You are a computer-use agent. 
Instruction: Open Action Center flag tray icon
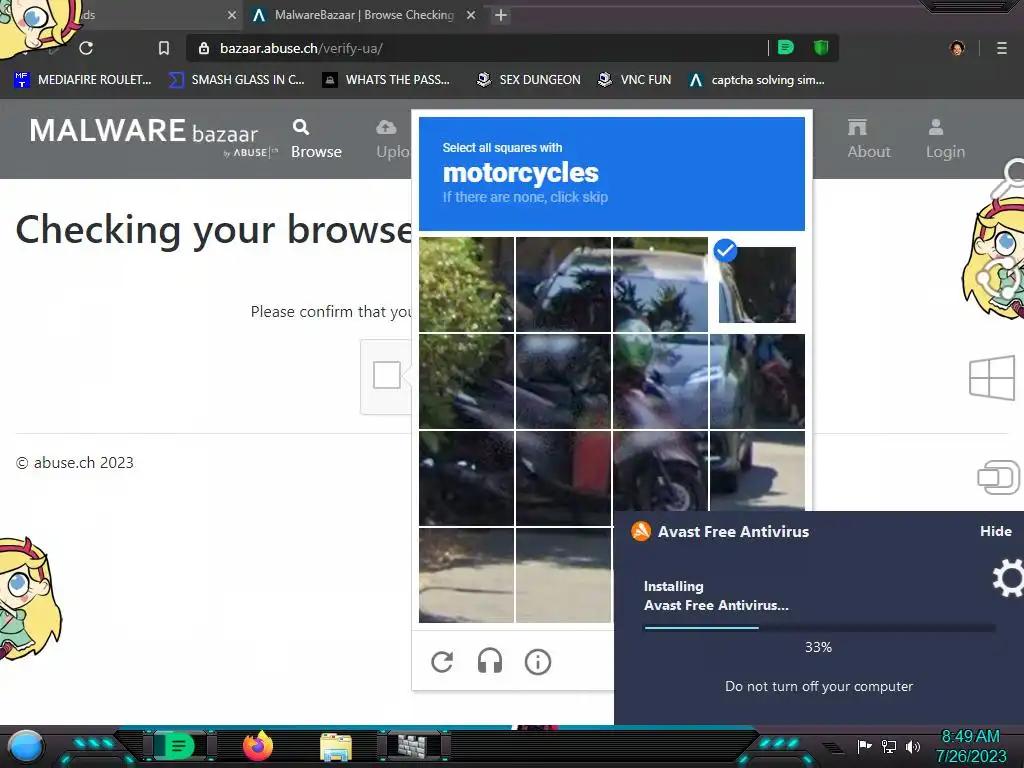pos(864,746)
